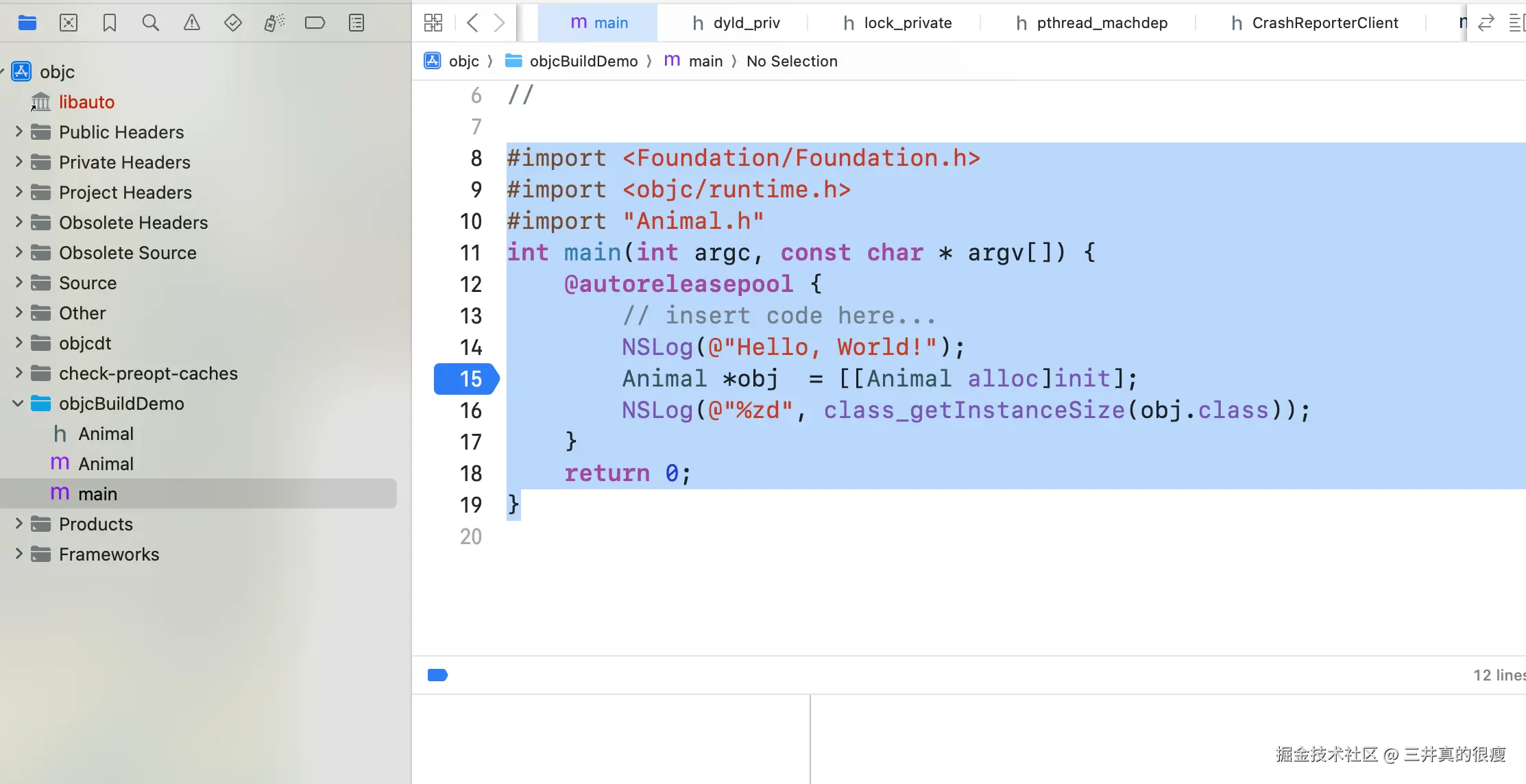Open the Project navigator folder icon

pos(27,23)
